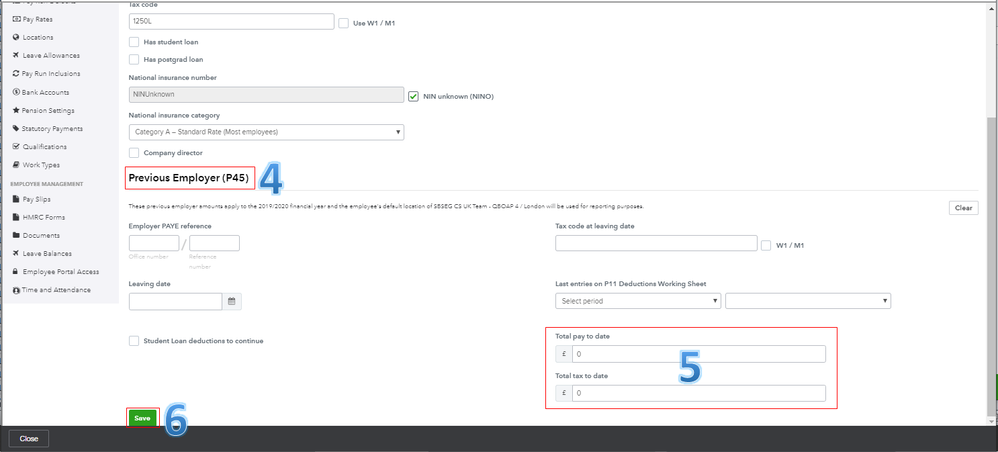Open National insurance category dropdown
The width and height of the screenshot is (998, 452).
point(266,132)
